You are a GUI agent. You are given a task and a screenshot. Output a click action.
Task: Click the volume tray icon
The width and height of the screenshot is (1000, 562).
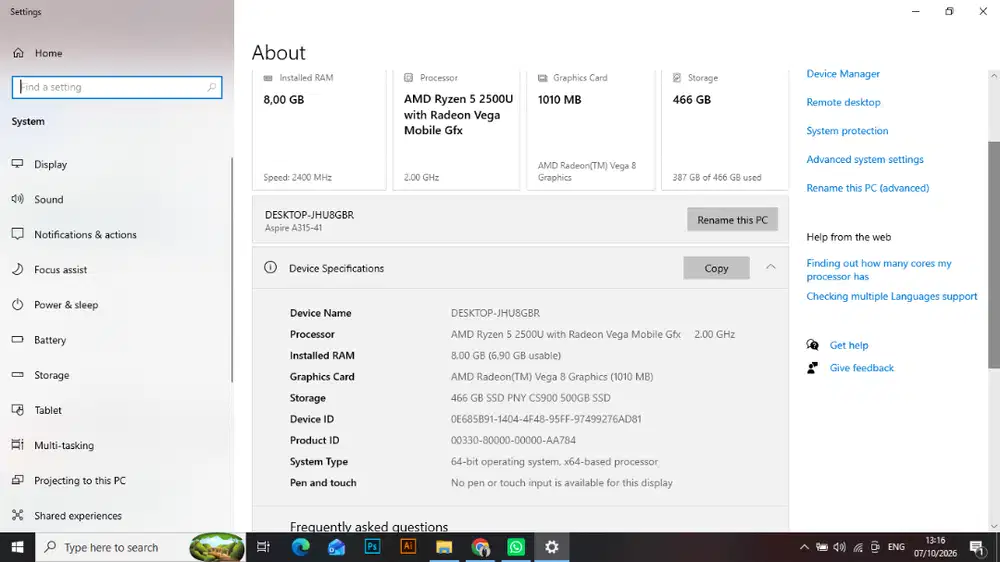coord(839,547)
